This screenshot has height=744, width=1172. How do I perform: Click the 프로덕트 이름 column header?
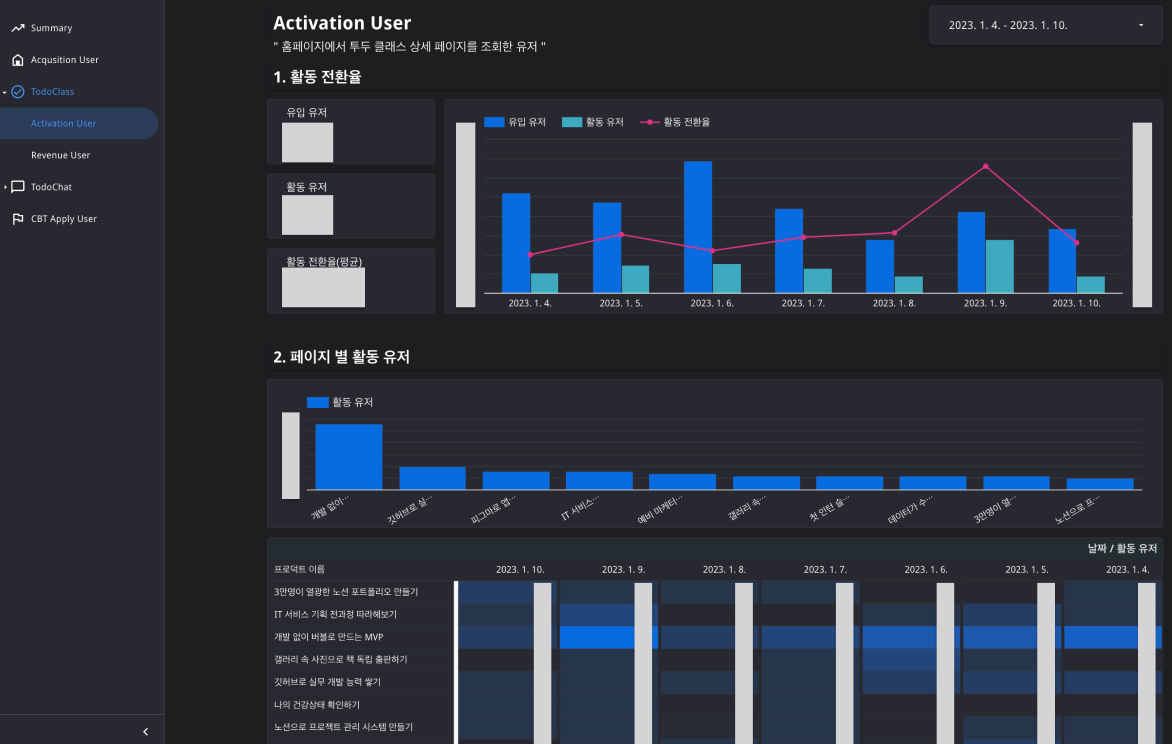tap(299, 569)
